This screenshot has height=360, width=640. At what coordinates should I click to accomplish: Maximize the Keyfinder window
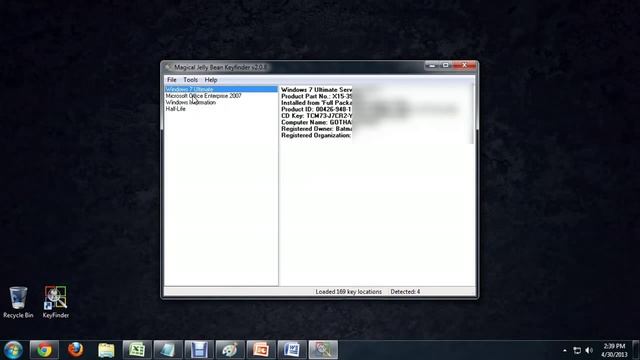pos(445,65)
